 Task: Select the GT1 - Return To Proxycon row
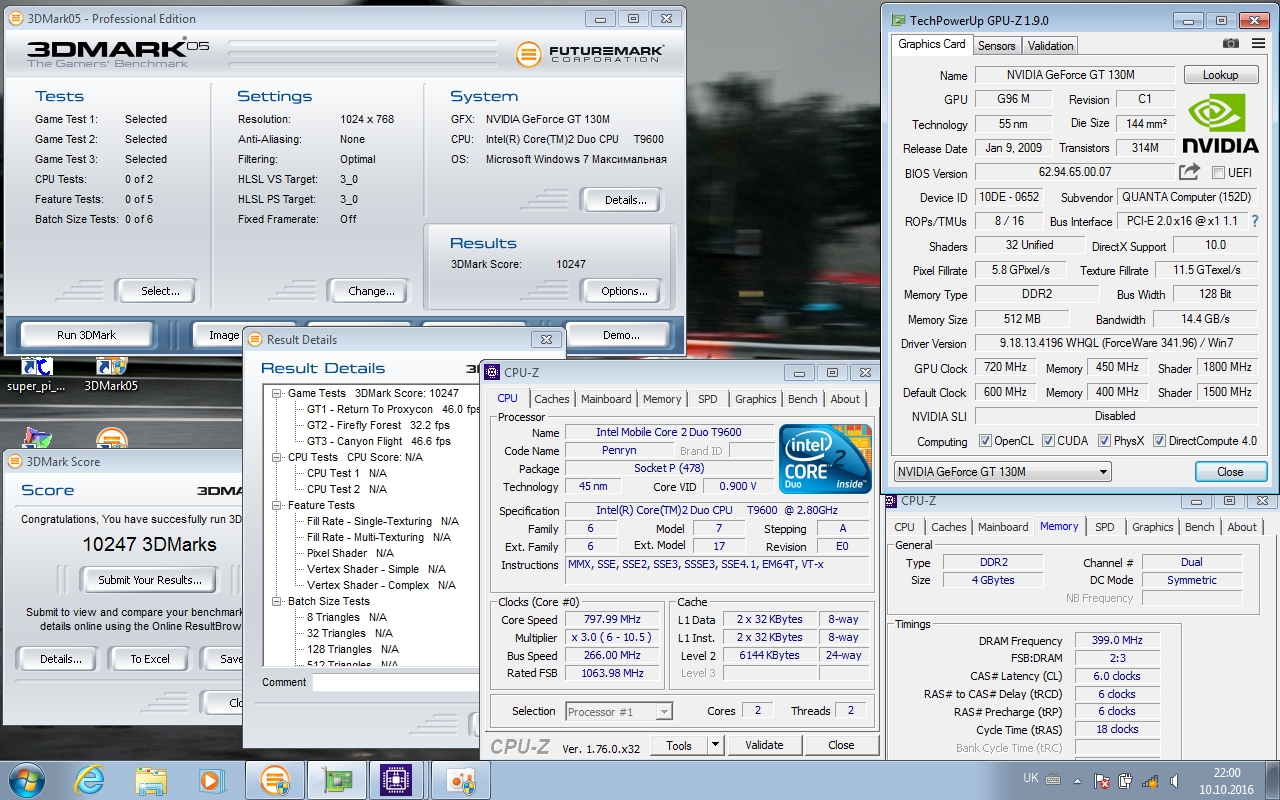(394, 409)
